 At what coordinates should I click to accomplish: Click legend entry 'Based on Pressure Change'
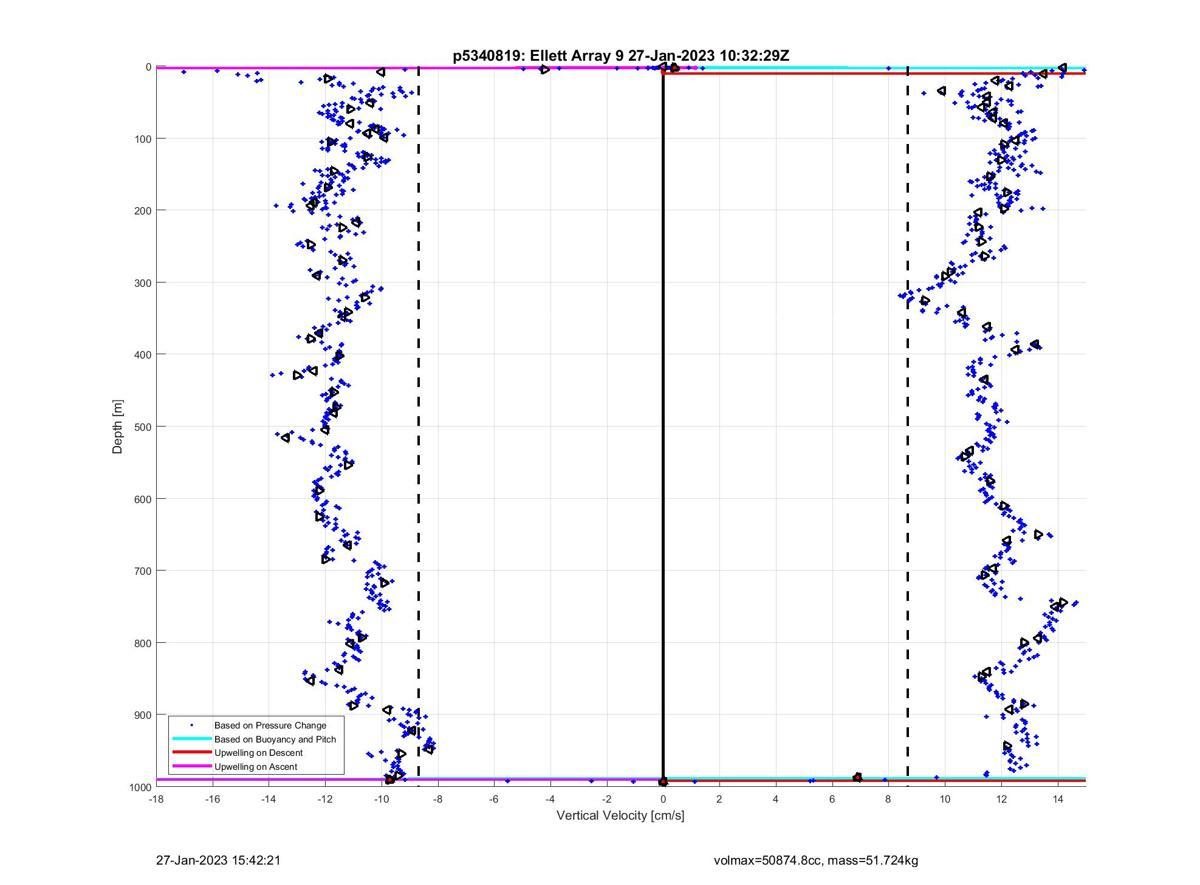(270, 725)
